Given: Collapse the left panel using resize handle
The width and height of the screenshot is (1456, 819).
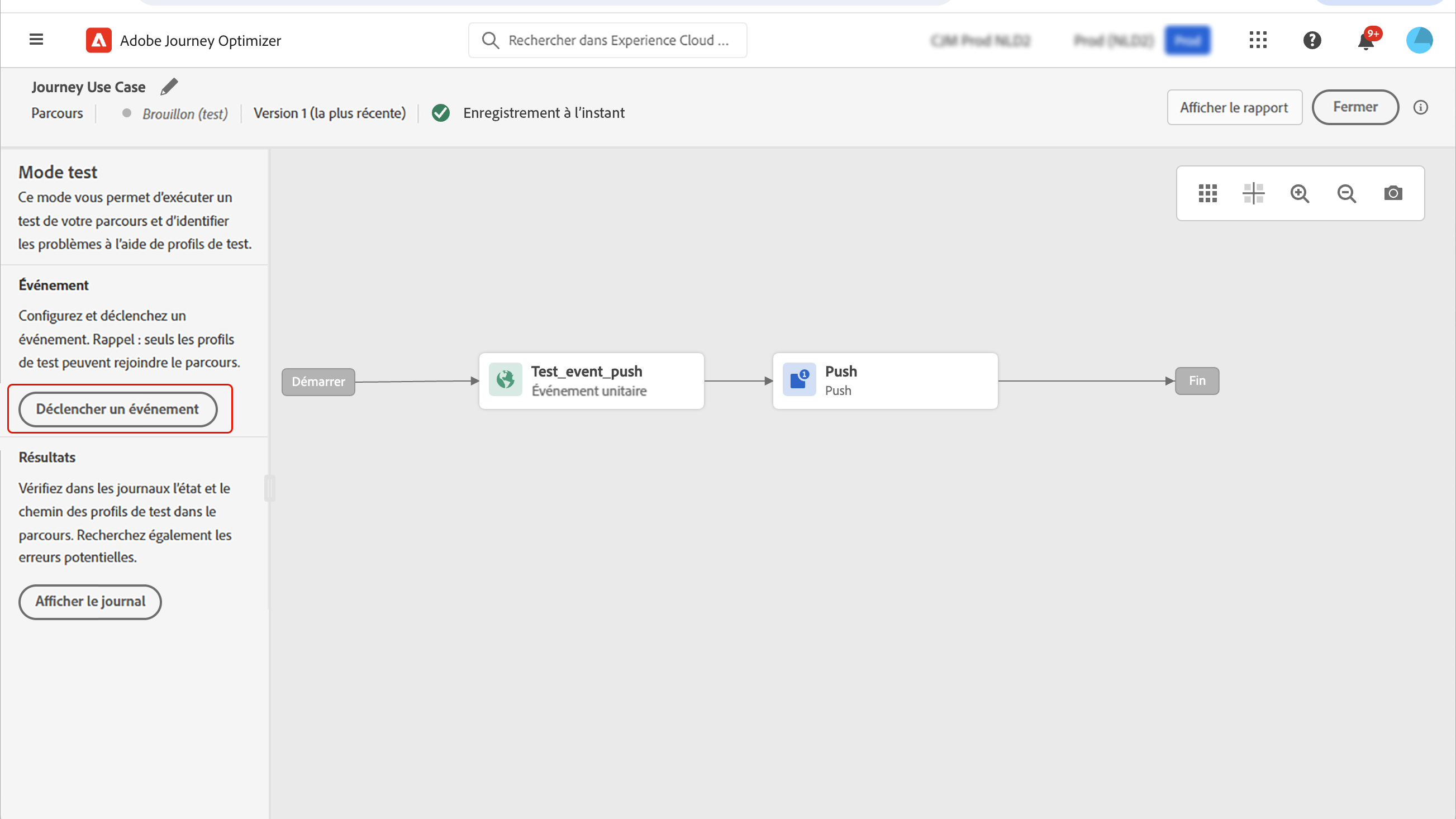Looking at the screenshot, I should [x=270, y=488].
